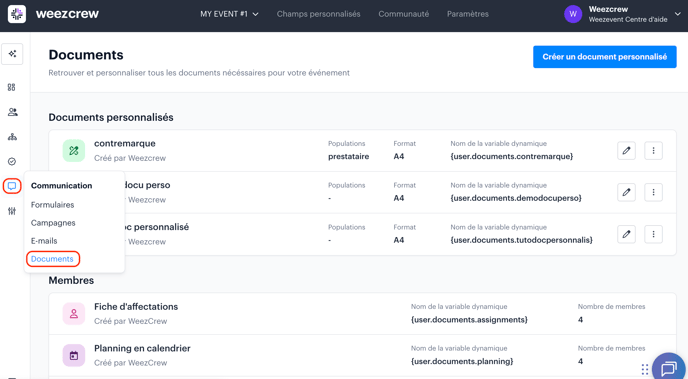Open the Documents link in Communication menu

click(53, 259)
